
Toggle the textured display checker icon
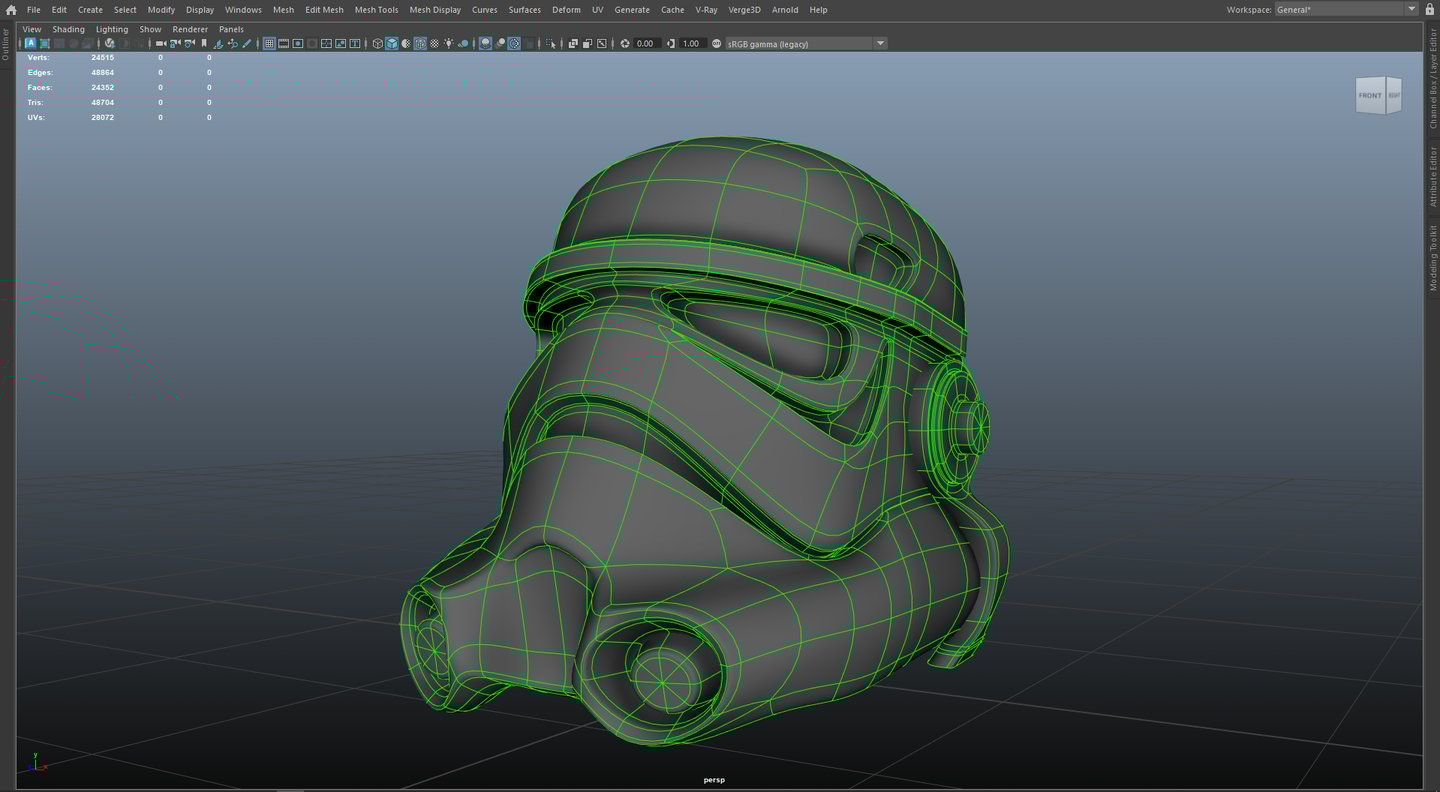click(x=435, y=44)
